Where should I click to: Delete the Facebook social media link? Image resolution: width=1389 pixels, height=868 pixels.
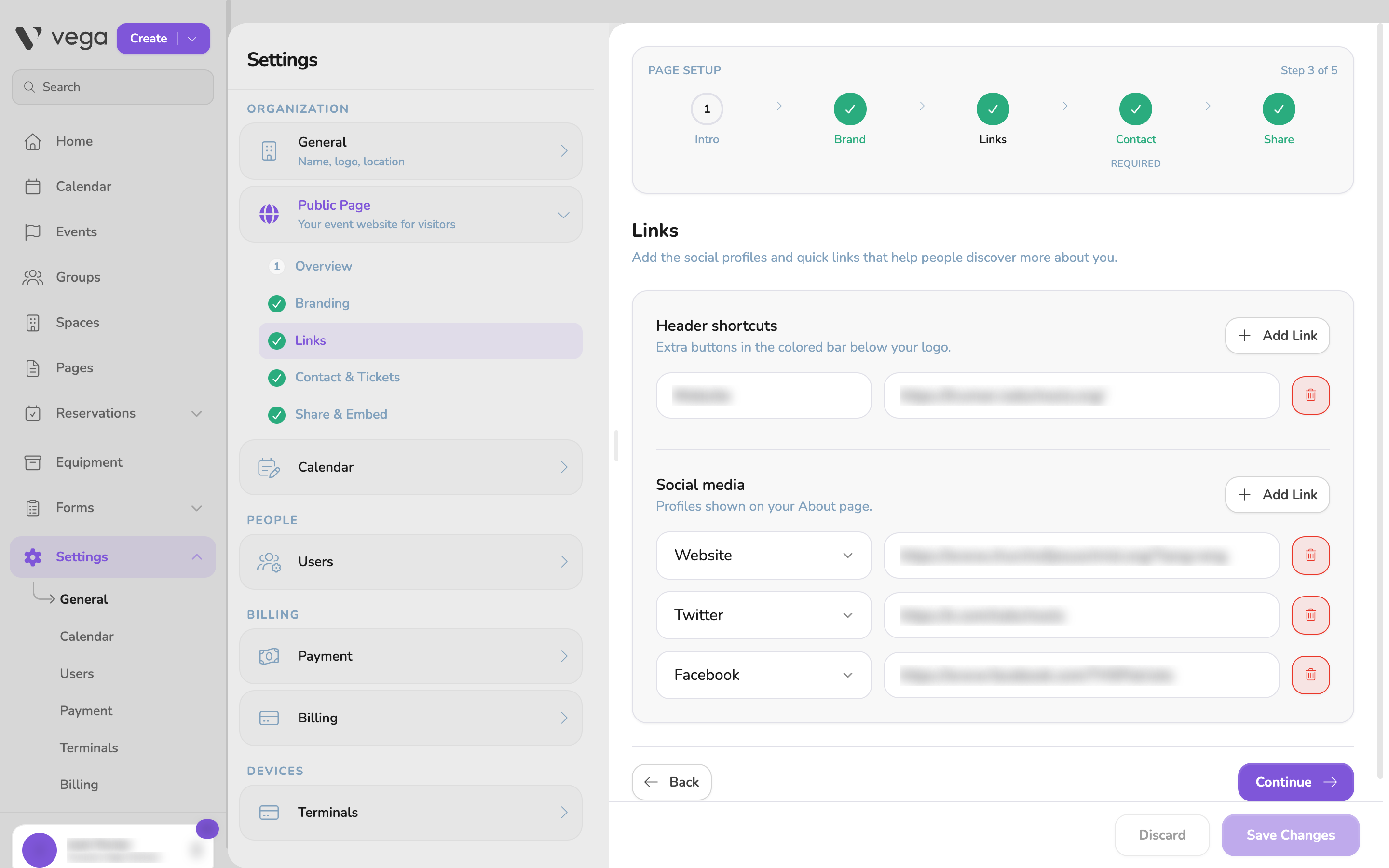coord(1310,675)
